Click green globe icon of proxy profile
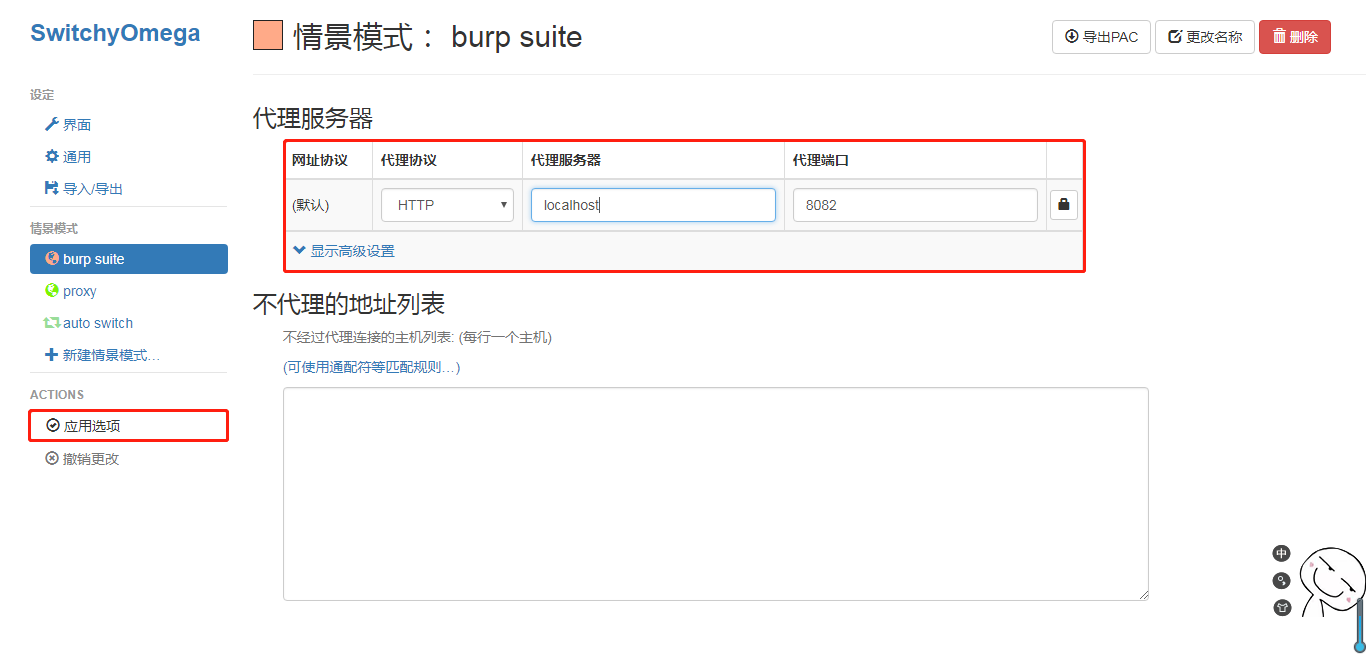The image size is (1366, 657). click(x=52, y=290)
